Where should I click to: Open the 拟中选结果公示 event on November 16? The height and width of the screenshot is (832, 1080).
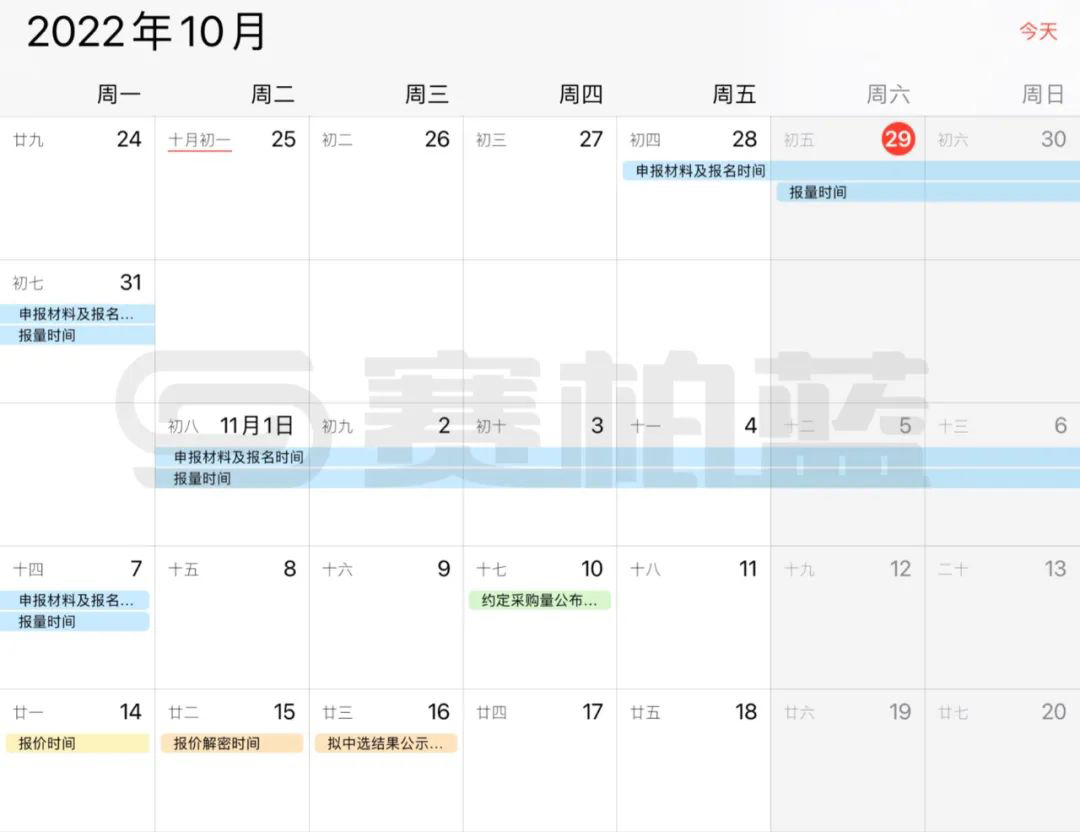[x=386, y=743]
